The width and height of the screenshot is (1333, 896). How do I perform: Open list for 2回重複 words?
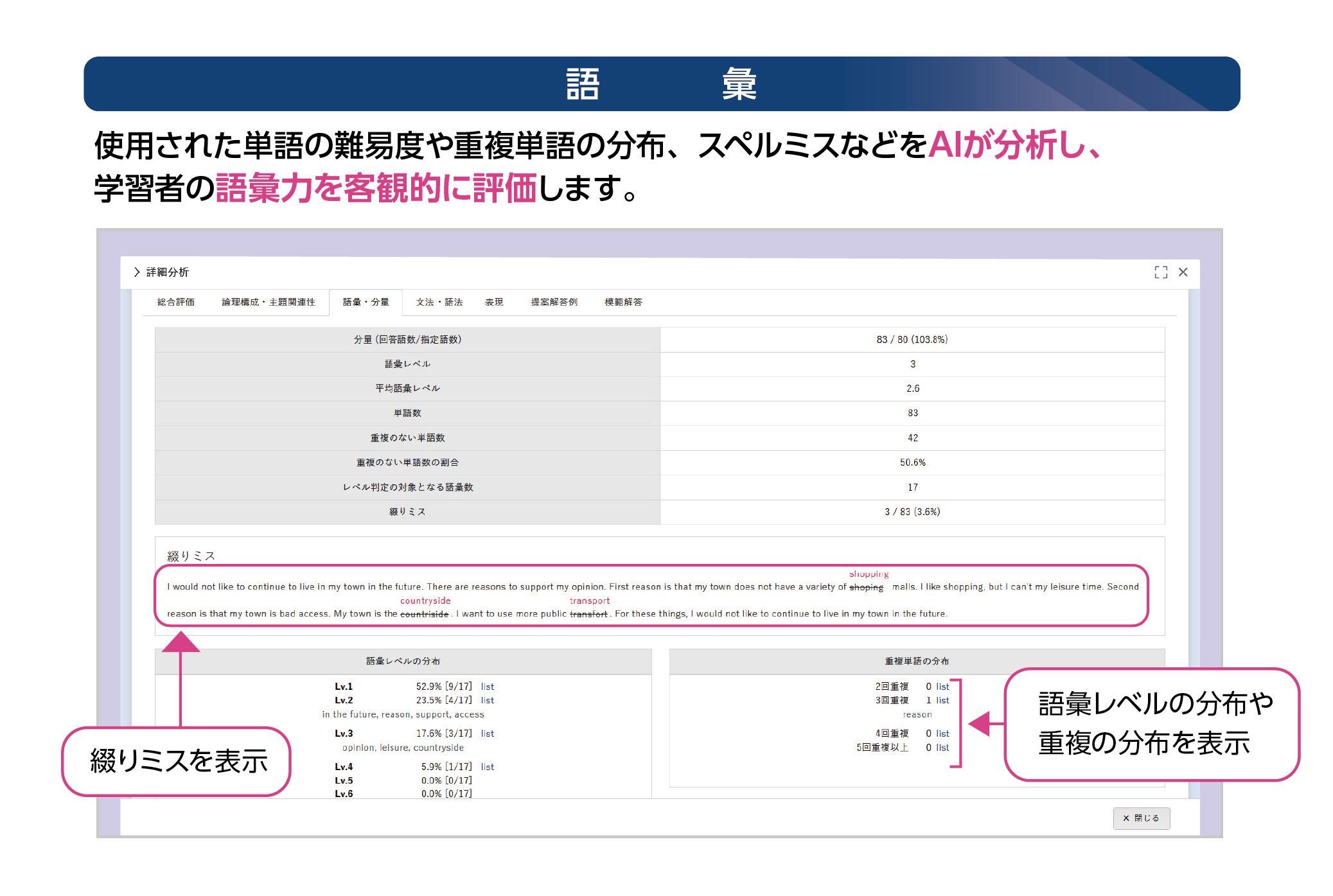[942, 687]
